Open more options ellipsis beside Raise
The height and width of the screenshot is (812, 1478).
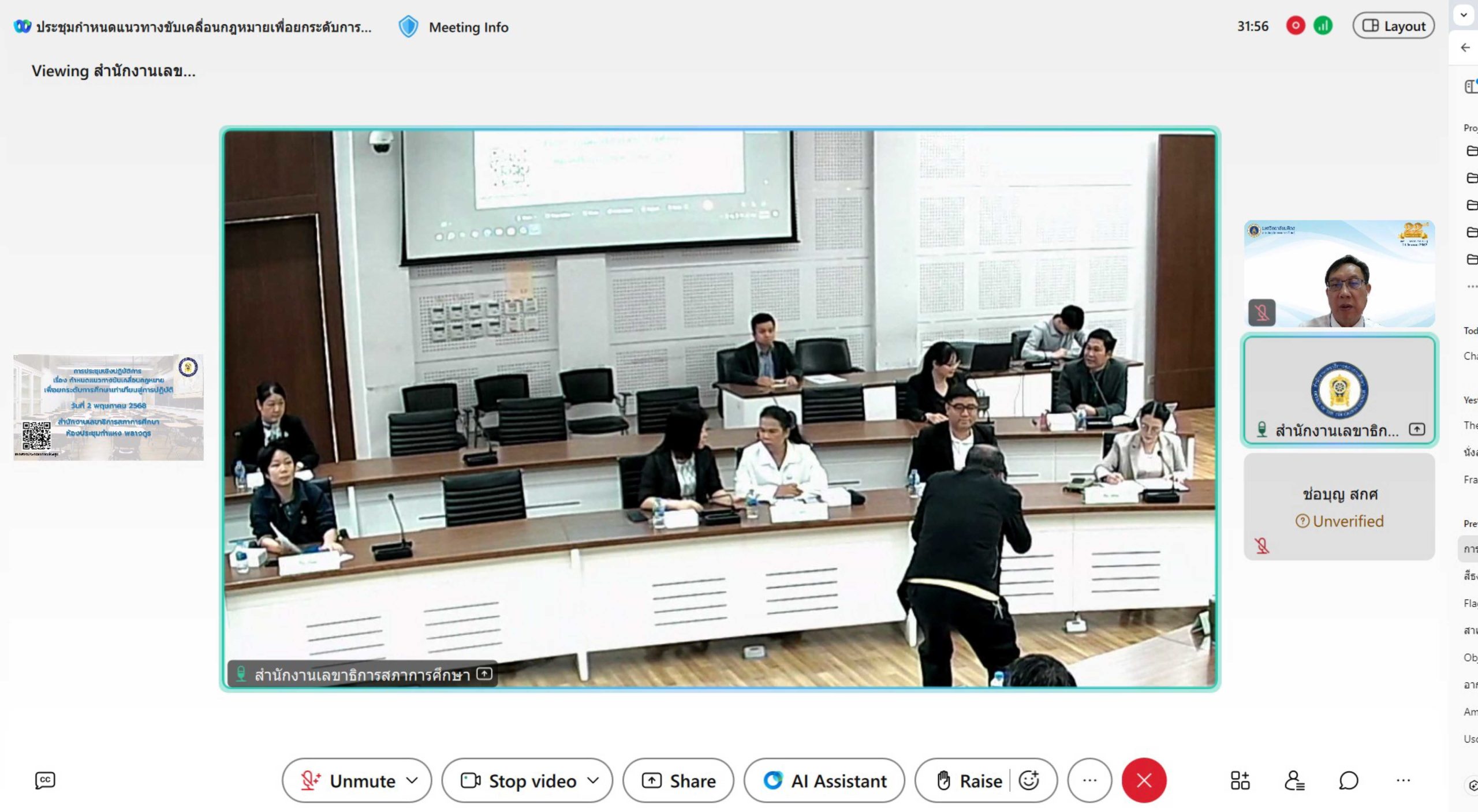pos(1089,780)
